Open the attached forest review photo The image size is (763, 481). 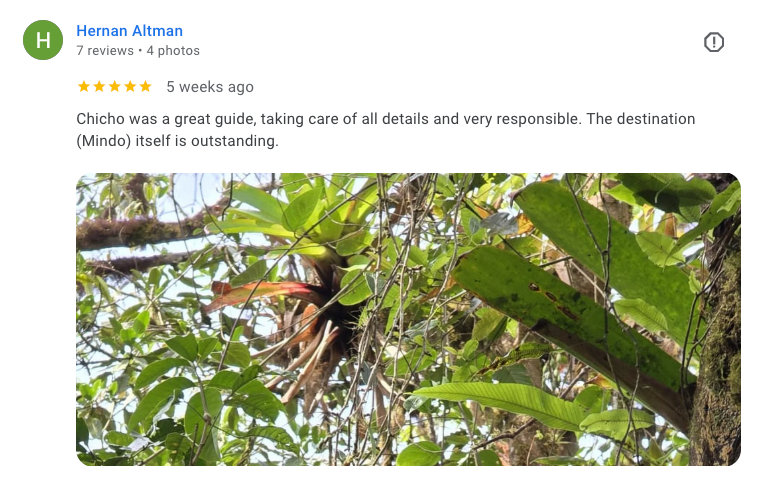pyautogui.click(x=408, y=319)
